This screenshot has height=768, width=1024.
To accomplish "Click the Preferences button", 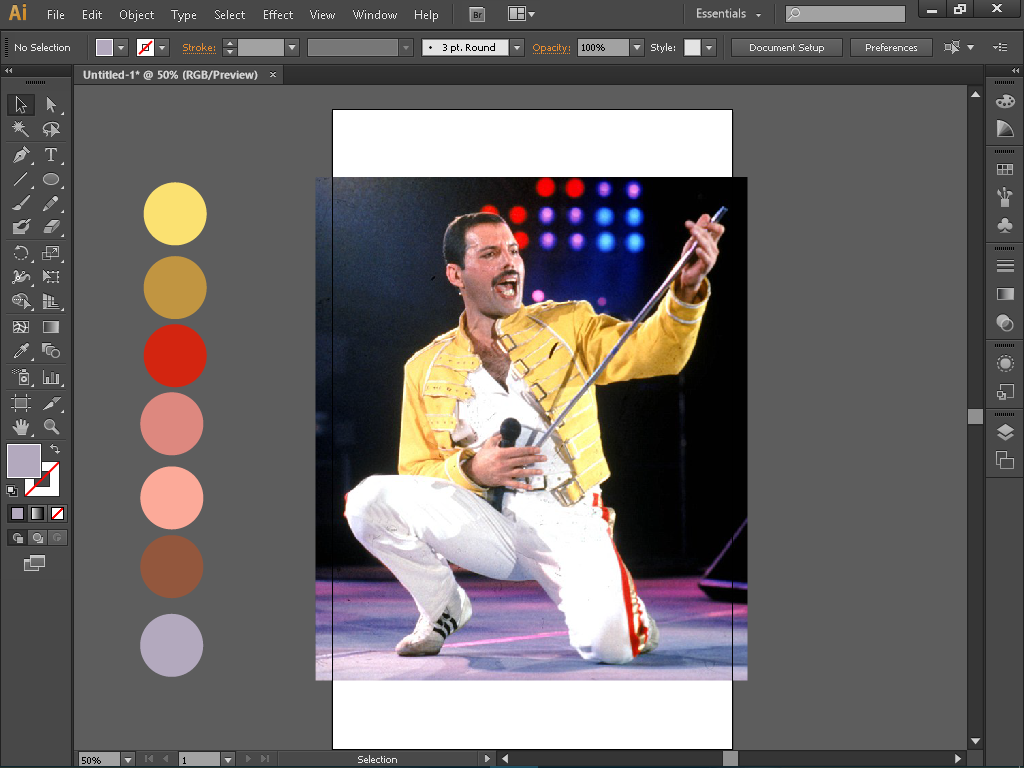I will coord(890,48).
